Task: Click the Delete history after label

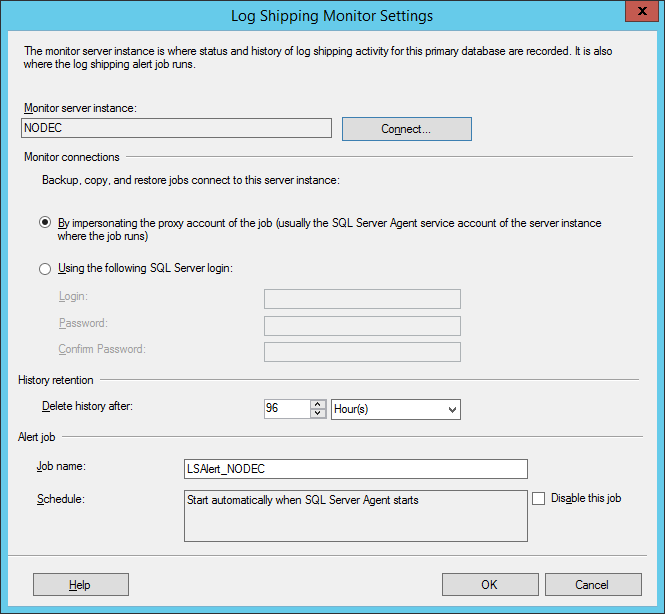Action: coord(87,406)
